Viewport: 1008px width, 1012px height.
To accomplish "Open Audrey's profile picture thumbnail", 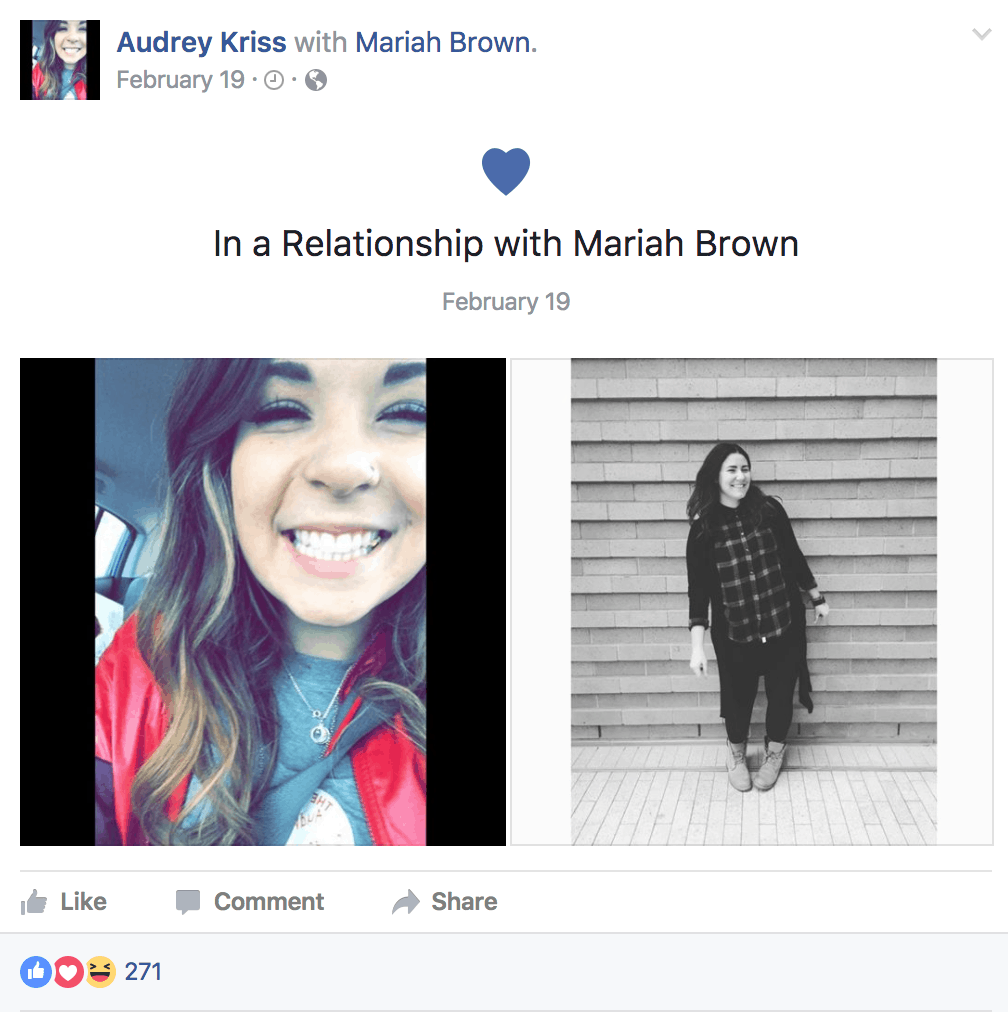I will (60, 60).
